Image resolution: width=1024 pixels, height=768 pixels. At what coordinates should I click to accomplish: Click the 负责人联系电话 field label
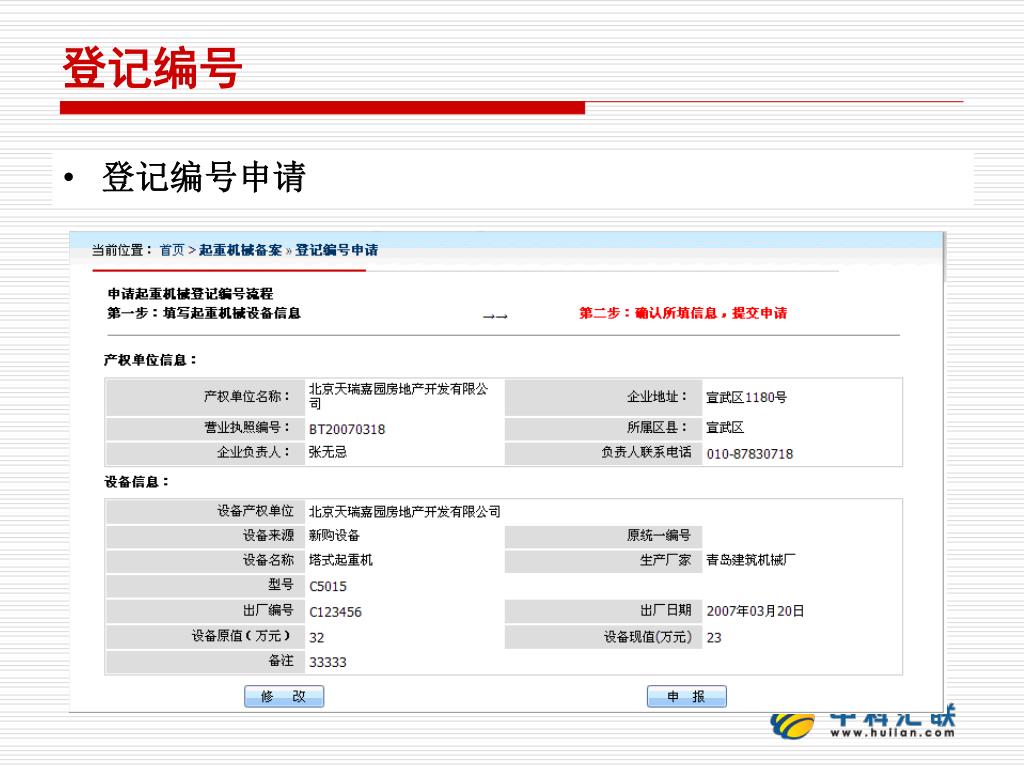point(646,452)
